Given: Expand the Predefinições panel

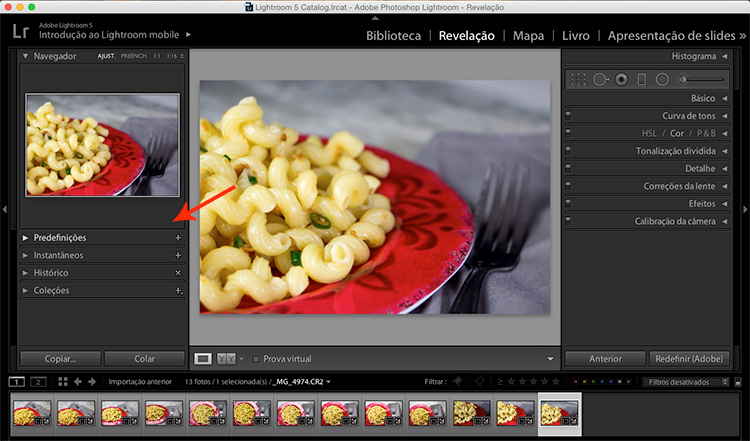Looking at the screenshot, I should coord(60,238).
